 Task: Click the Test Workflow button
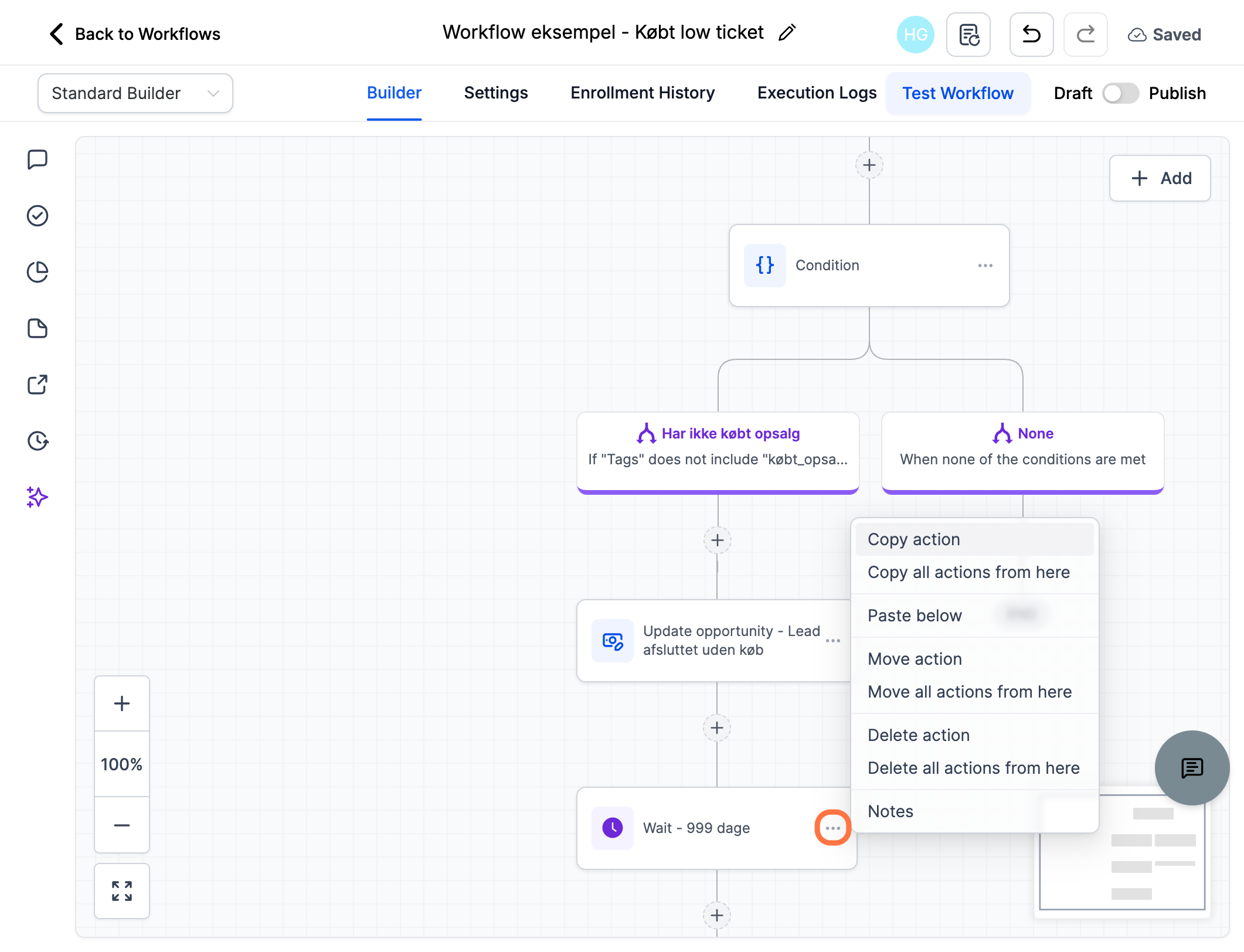click(x=958, y=93)
